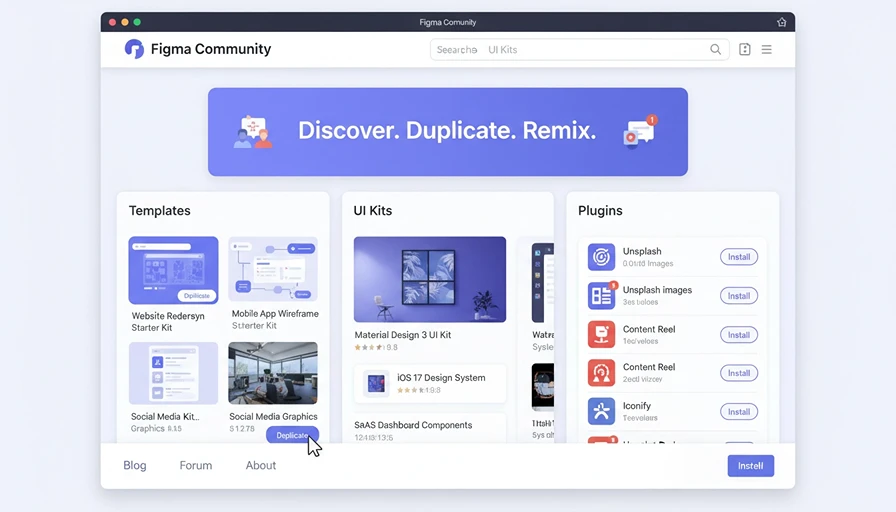Click the UI Kits section heading

[x=373, y=211]
